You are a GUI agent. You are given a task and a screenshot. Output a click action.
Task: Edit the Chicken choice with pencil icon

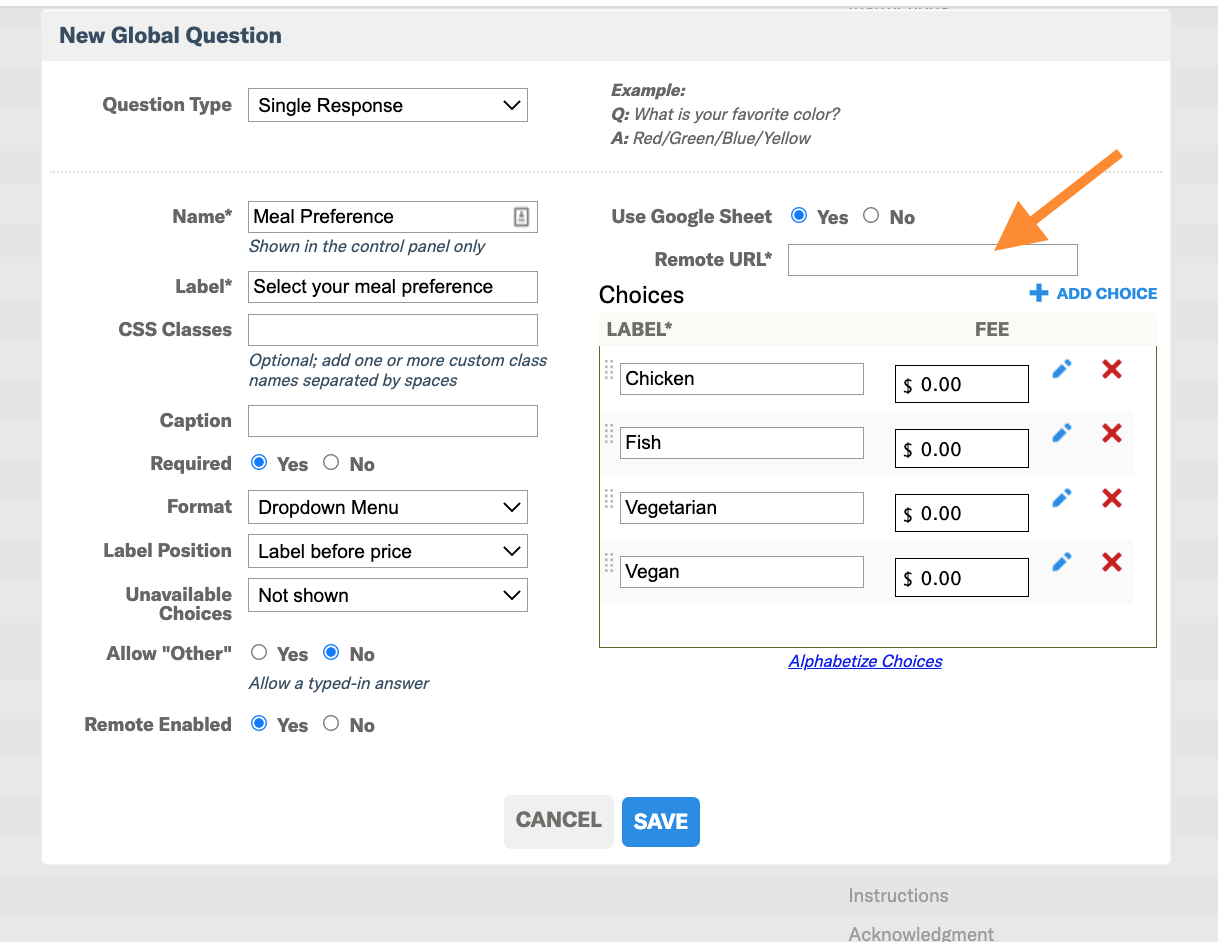pyautogui.click(x=1062, y=369)
